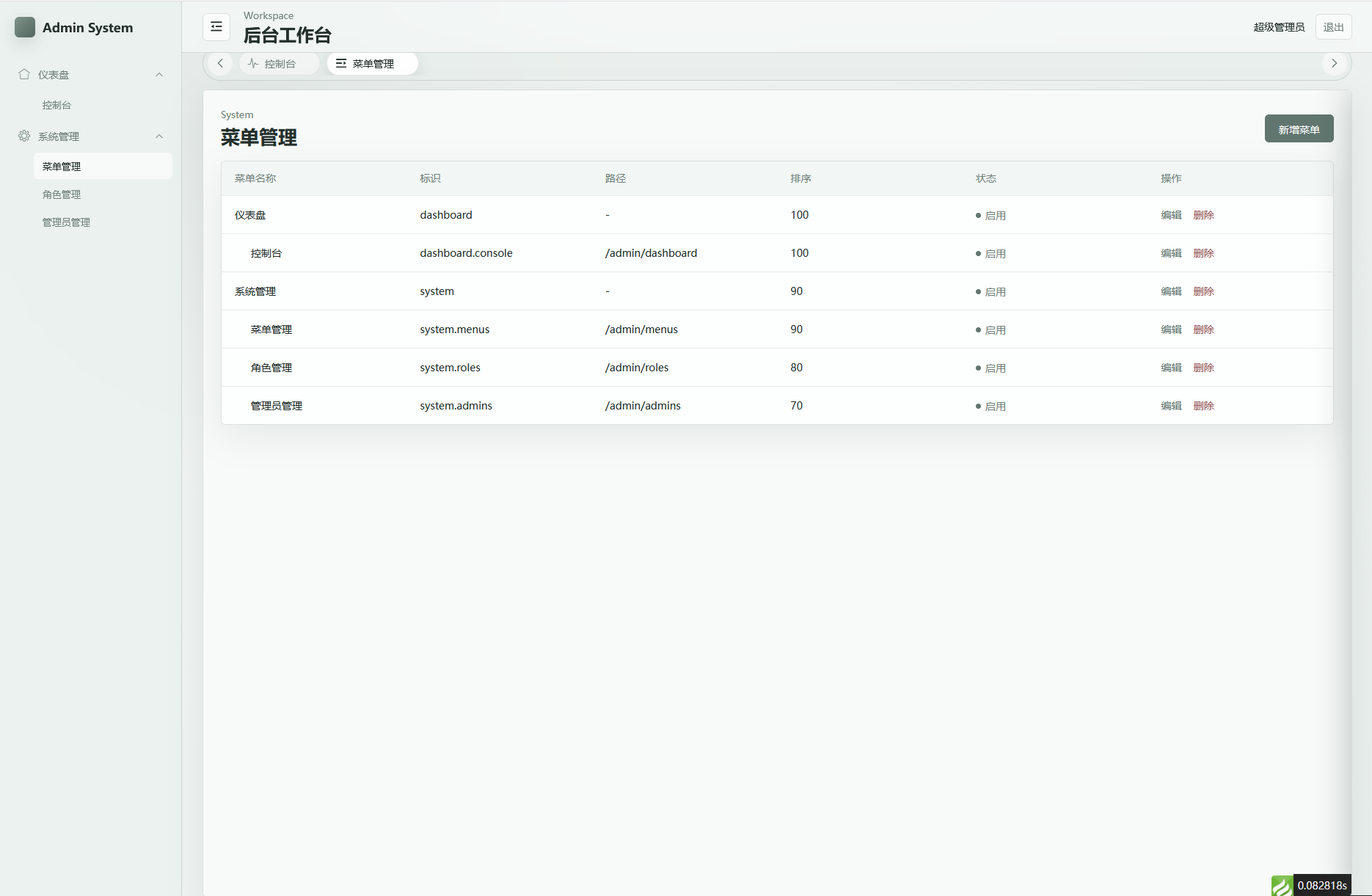Edit the system.roles row
Viewport: 1372px width, 896px height.
pos(1171,367)
